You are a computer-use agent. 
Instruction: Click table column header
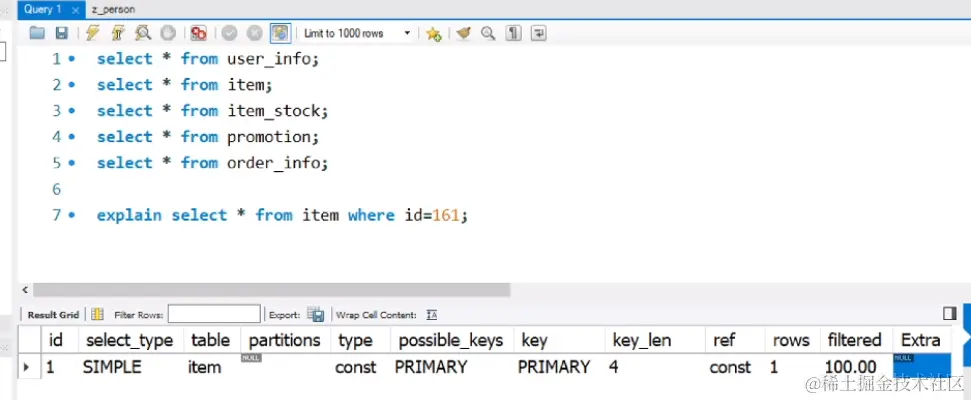(211, 340)
